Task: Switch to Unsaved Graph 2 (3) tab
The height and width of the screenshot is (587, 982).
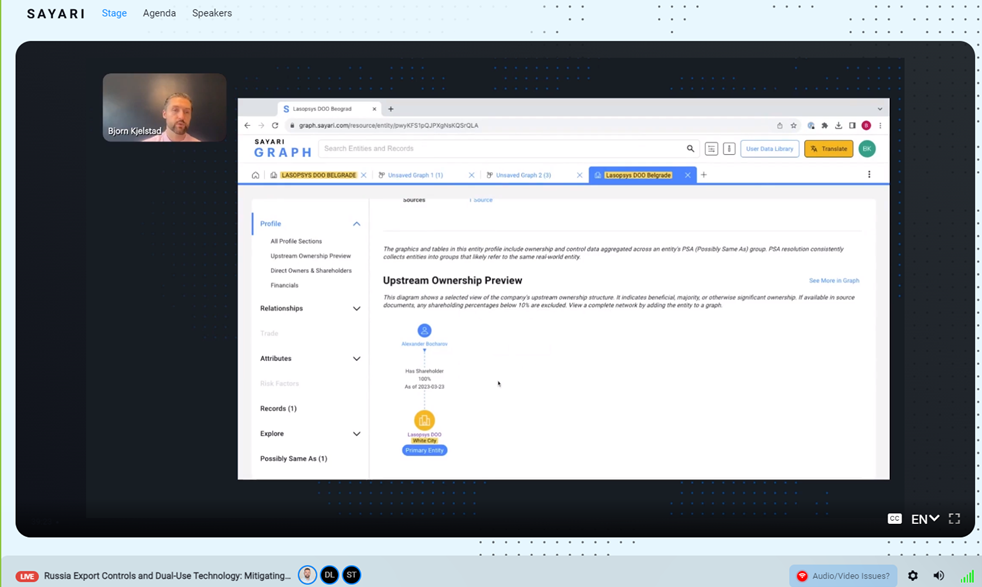Action: 523,175
